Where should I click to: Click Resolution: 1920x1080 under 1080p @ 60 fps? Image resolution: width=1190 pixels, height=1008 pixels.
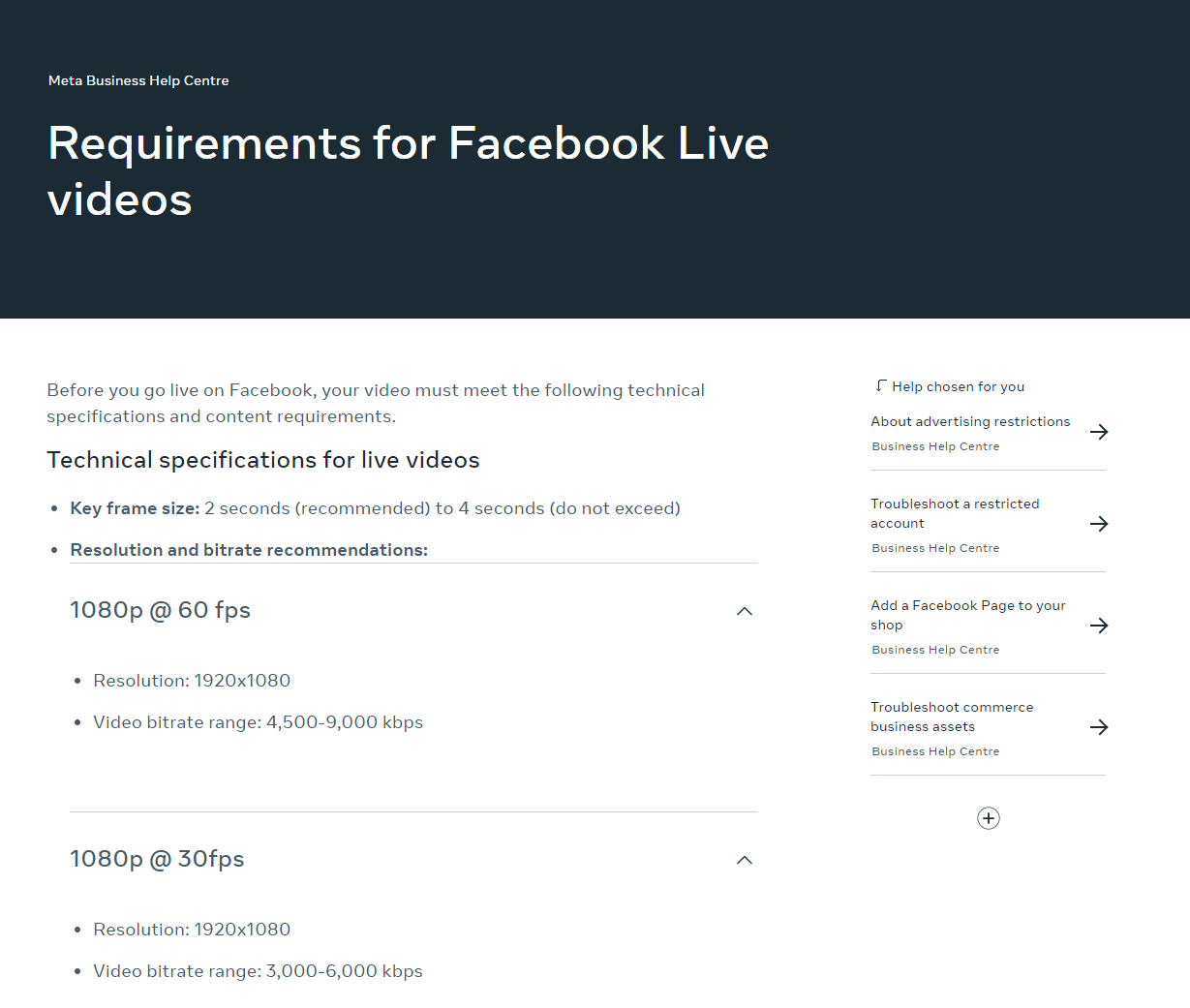(192, 681)
